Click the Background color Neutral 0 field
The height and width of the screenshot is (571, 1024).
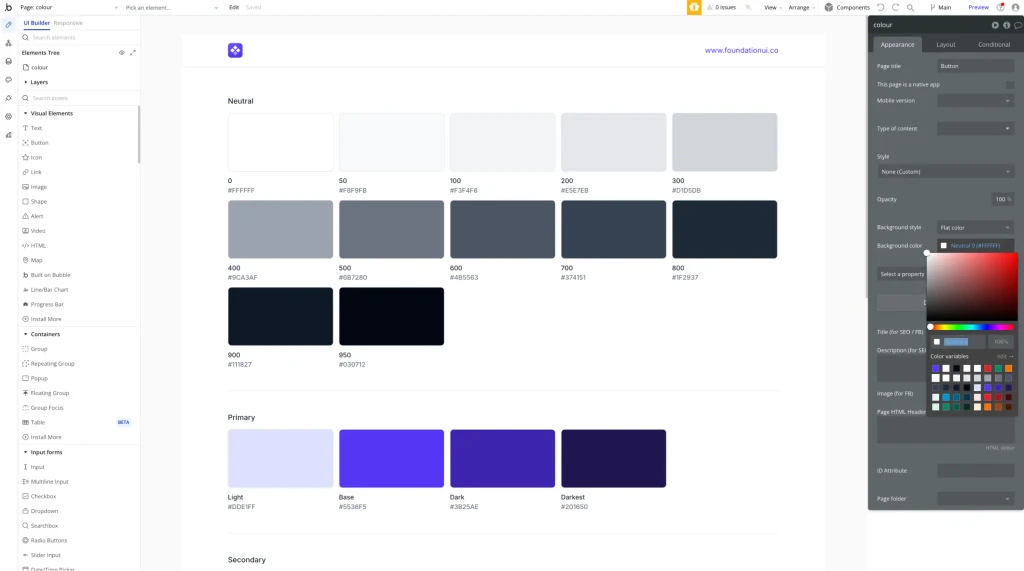(975, 246)
